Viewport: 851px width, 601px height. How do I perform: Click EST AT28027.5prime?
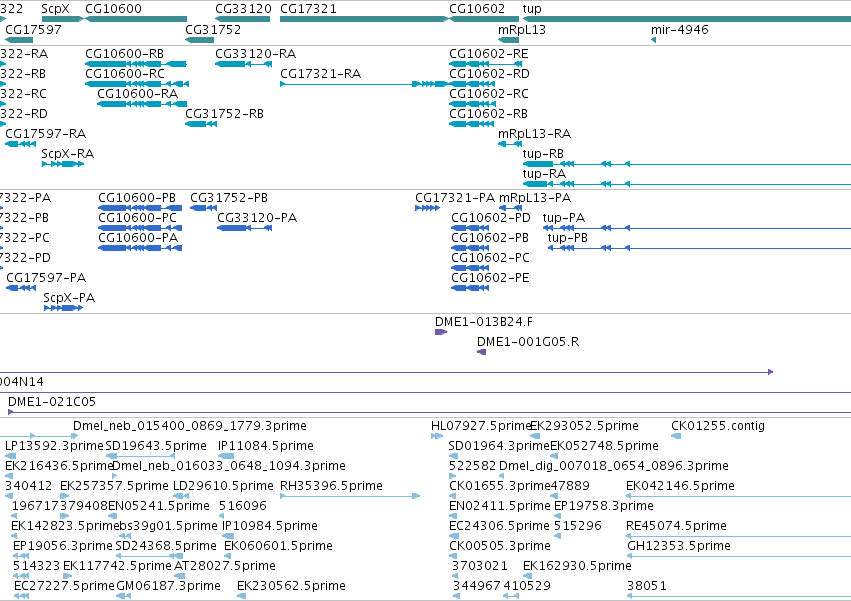pos(225,566)
